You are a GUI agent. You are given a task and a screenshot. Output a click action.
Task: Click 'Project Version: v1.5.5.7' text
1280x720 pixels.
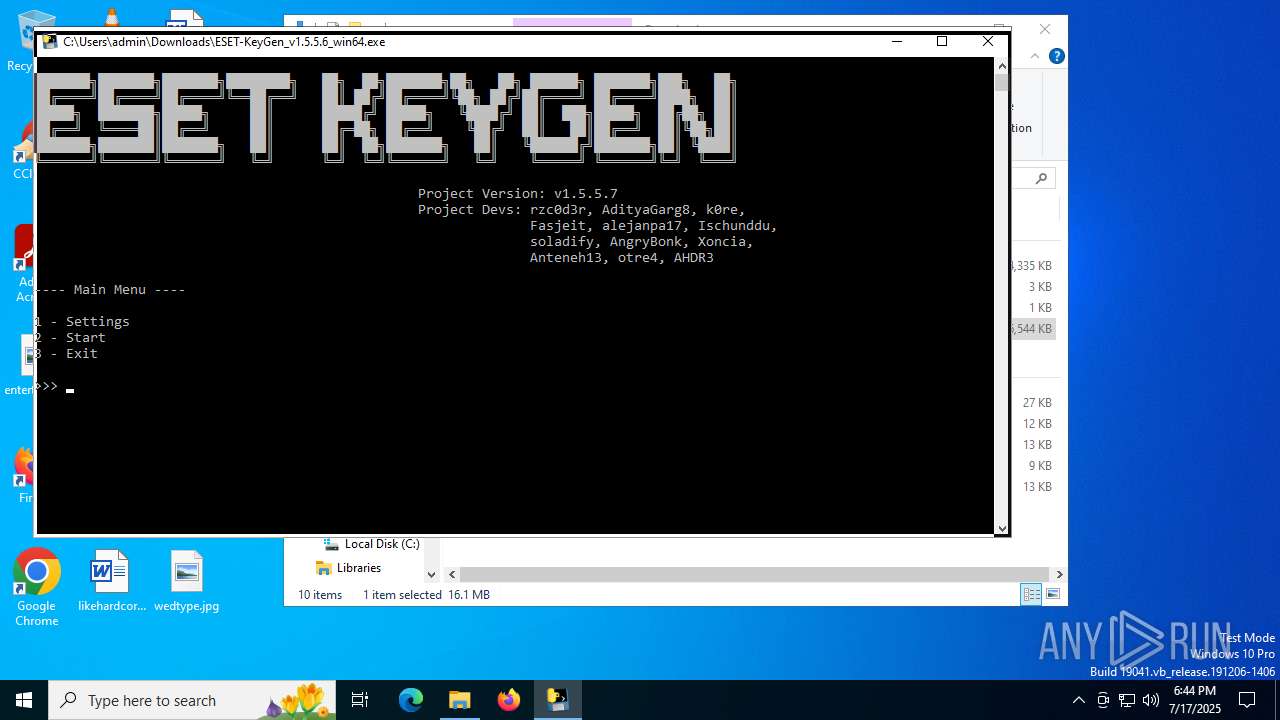518,193
